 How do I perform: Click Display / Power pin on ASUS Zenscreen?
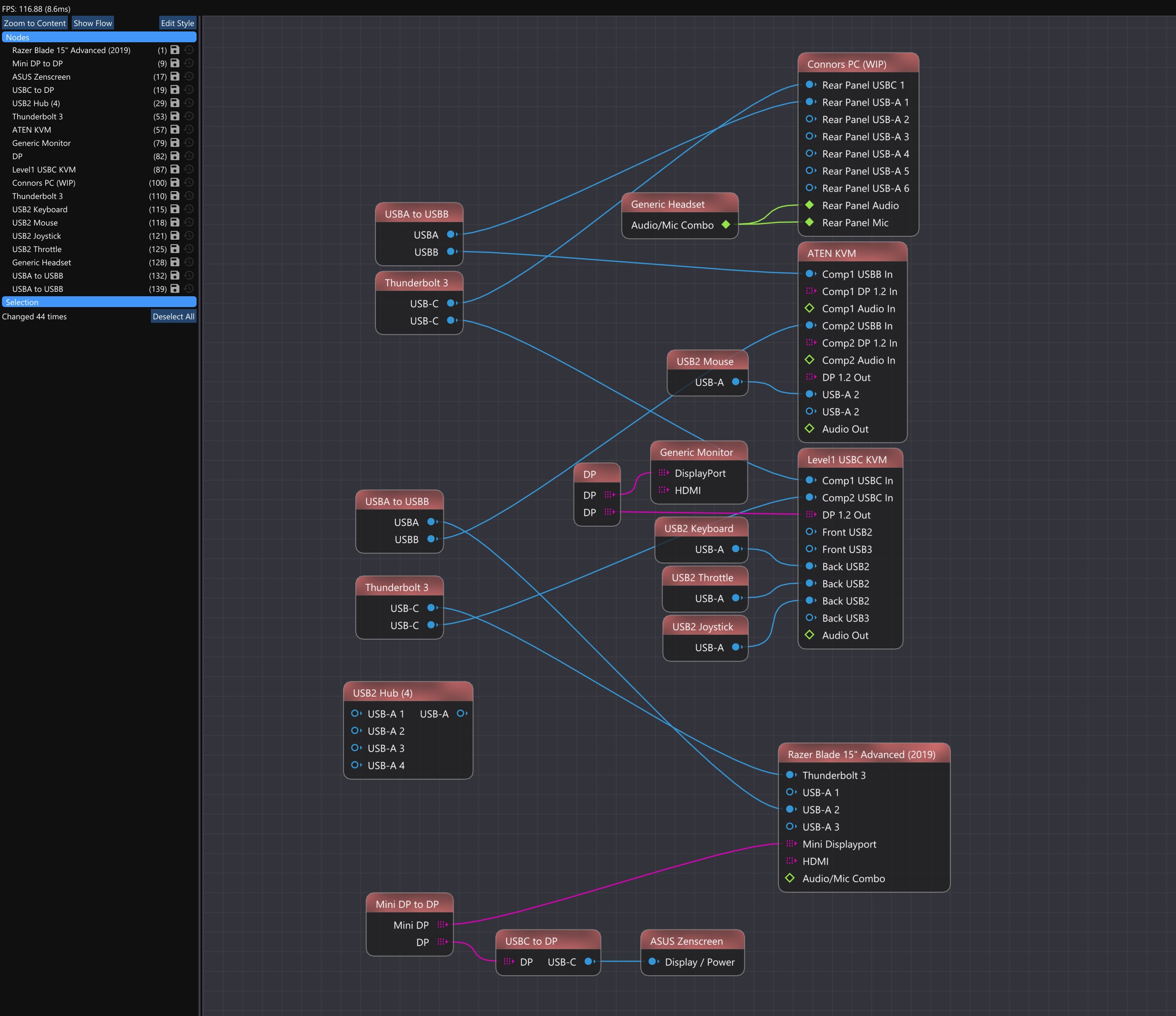[653, 961]
